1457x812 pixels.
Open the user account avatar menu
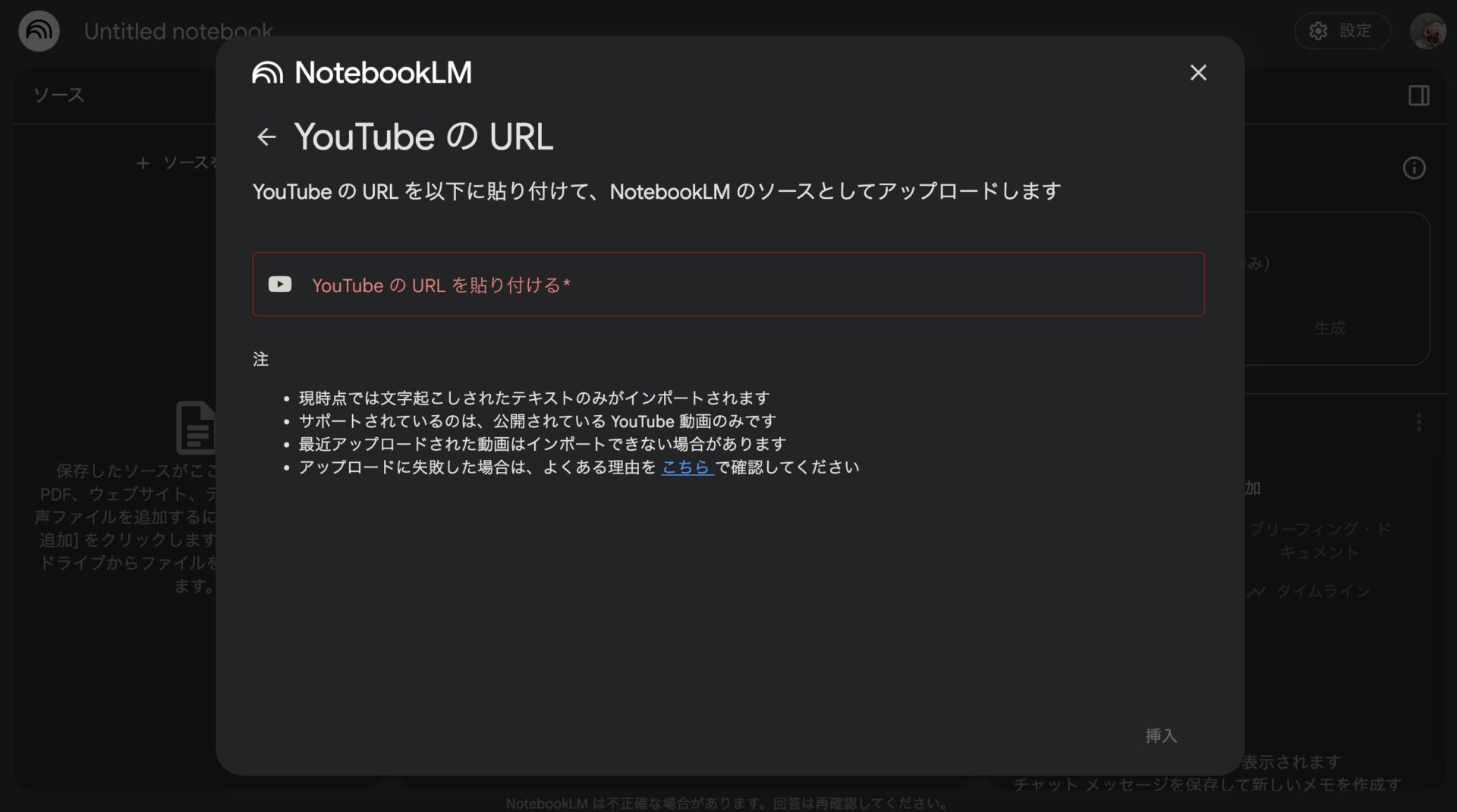pos(1427,31)
